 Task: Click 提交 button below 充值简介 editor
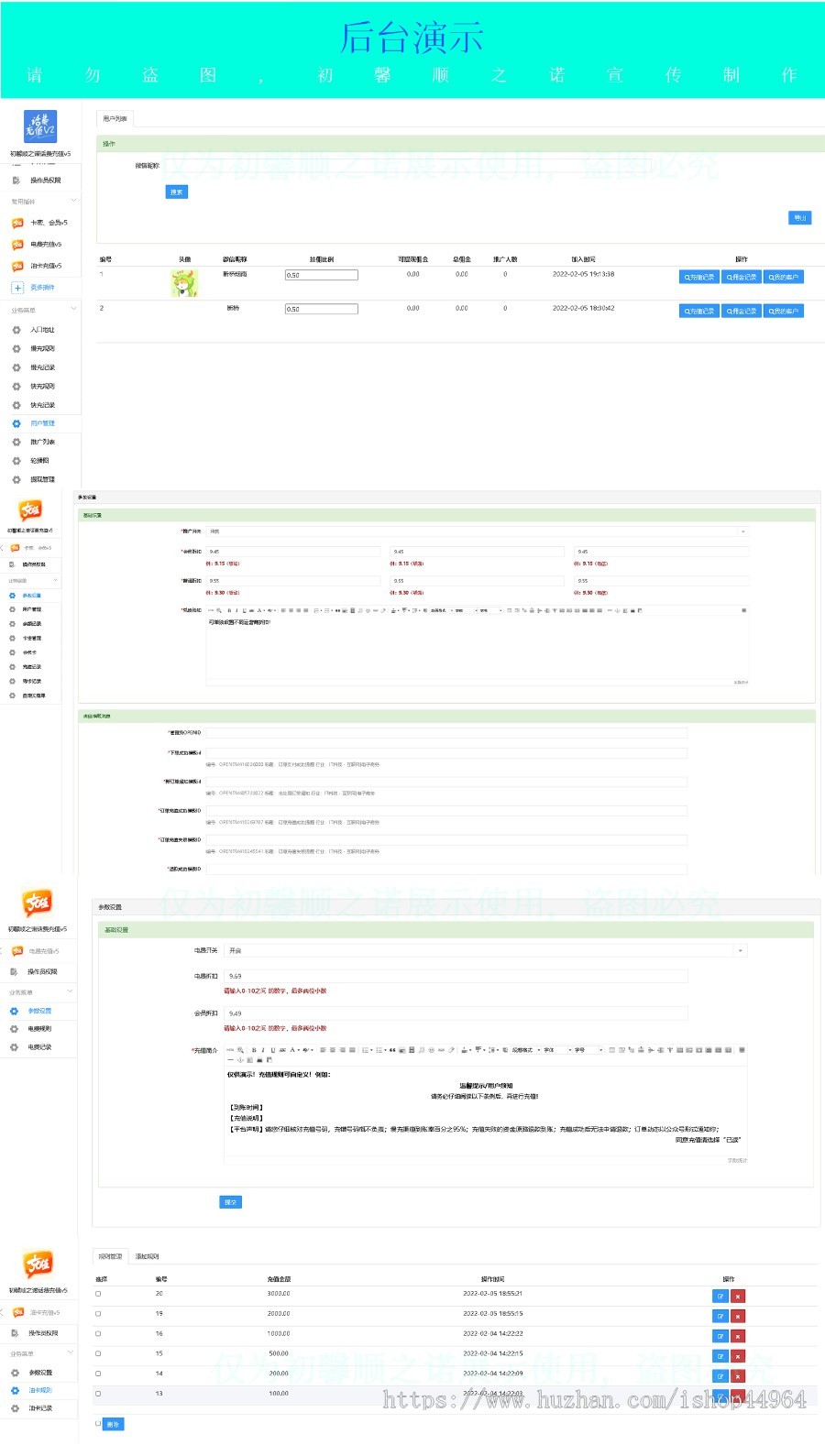click(231, 1202)
